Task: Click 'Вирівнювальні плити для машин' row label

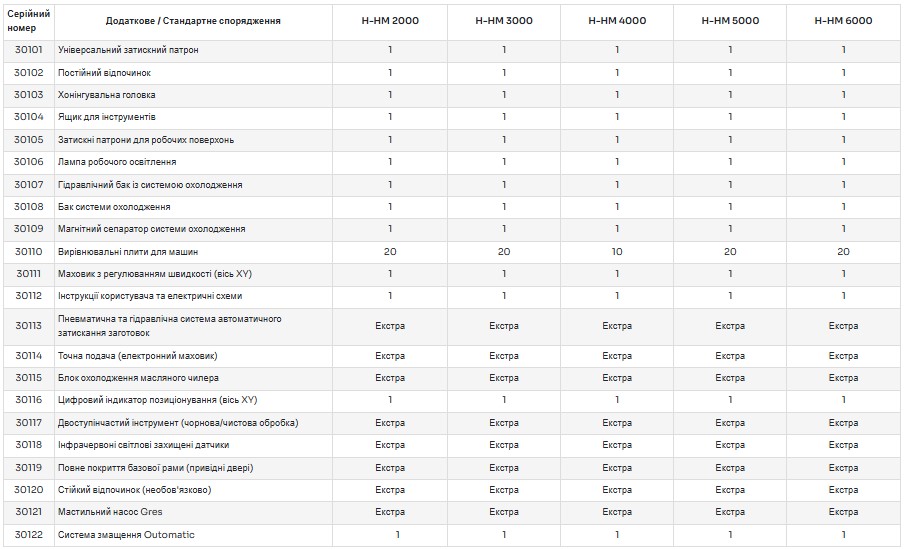Action: tap(127, 252)
